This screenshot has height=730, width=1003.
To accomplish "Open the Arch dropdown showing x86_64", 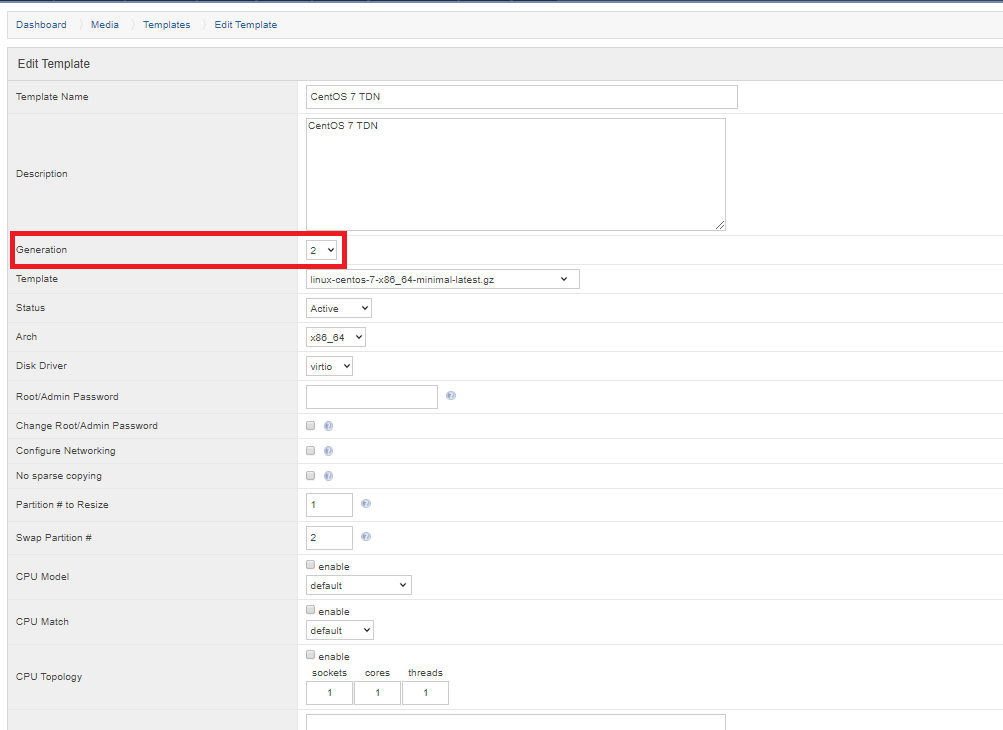I will [336, 337].
